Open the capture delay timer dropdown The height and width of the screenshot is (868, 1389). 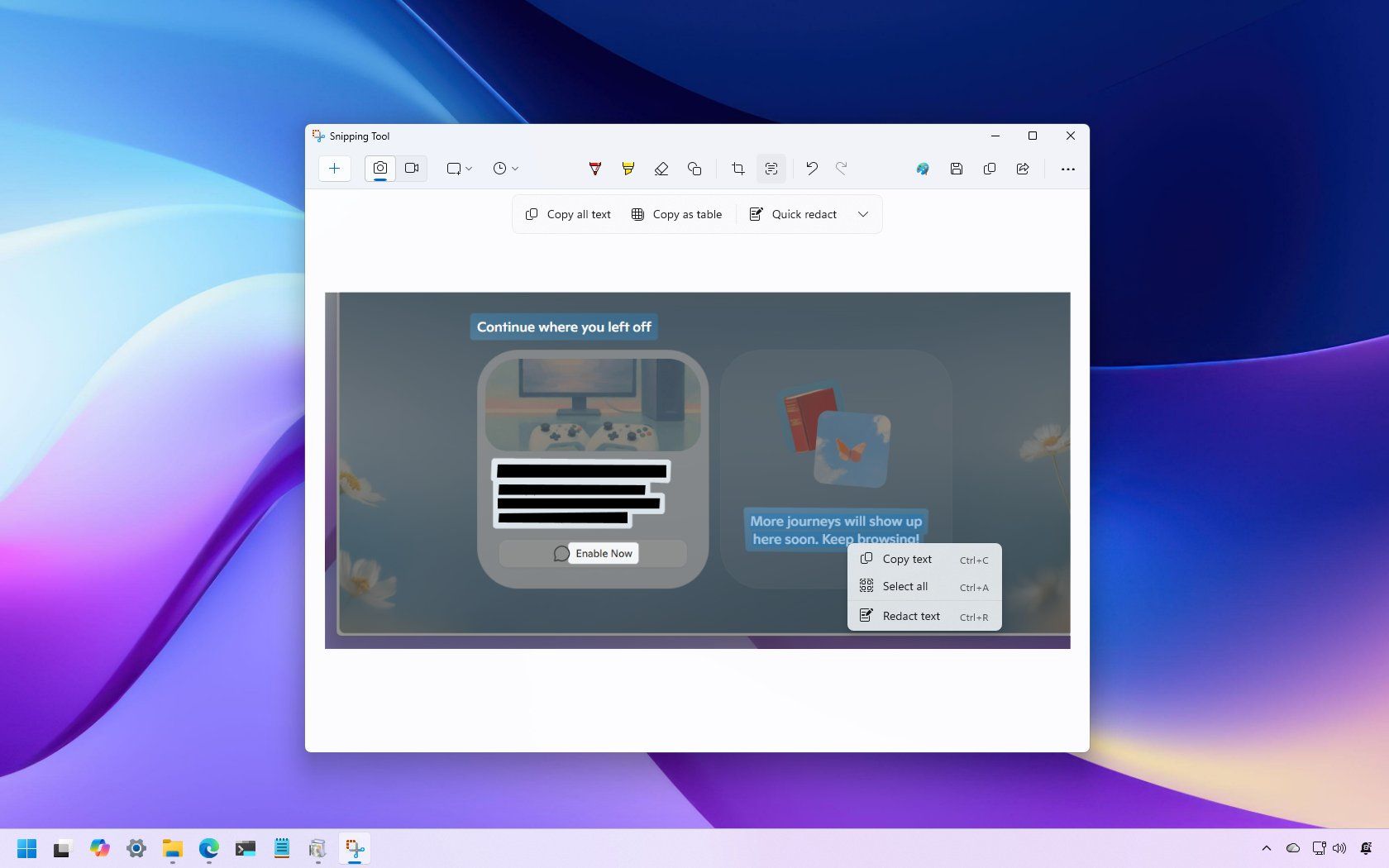pyautogui.click(x=504, y=168)
